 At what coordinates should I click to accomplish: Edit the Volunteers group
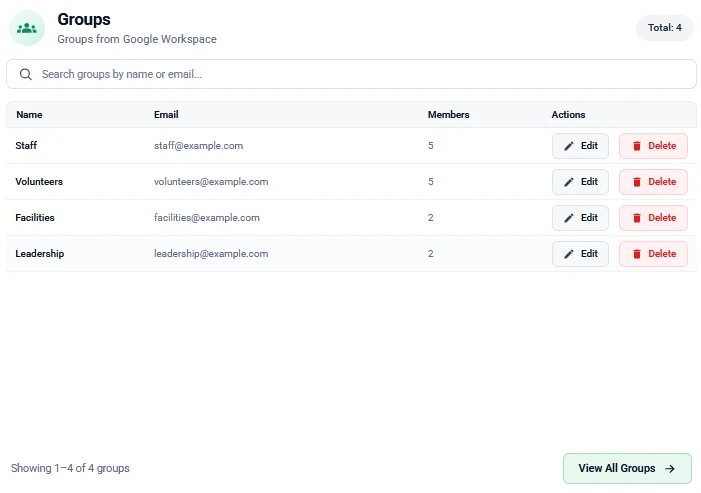580,182
